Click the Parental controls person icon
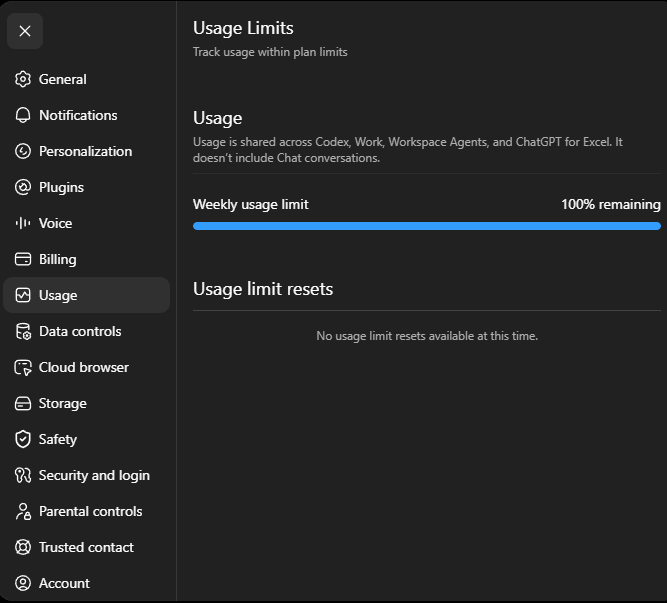The width and height of the screenshot is (667, 603). click(x=23, y=511)
